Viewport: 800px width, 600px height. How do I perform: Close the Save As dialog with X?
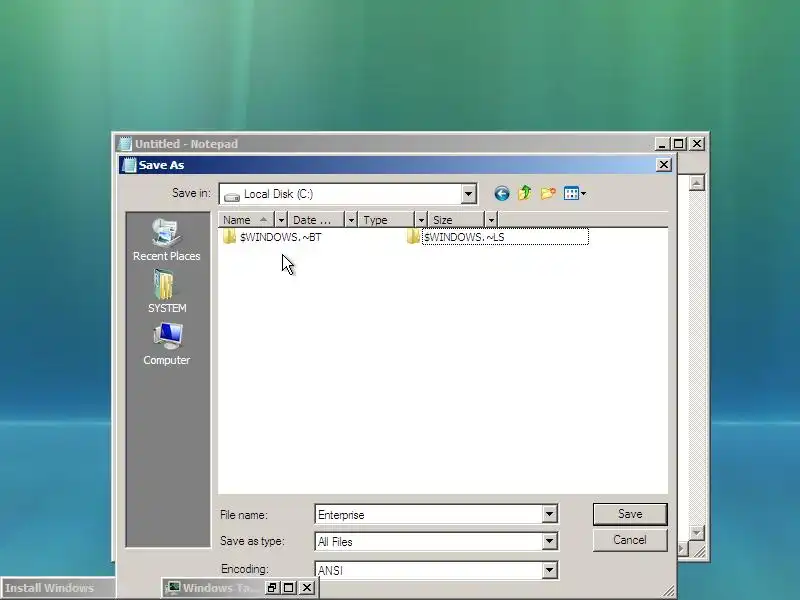(x=663, y=165)
